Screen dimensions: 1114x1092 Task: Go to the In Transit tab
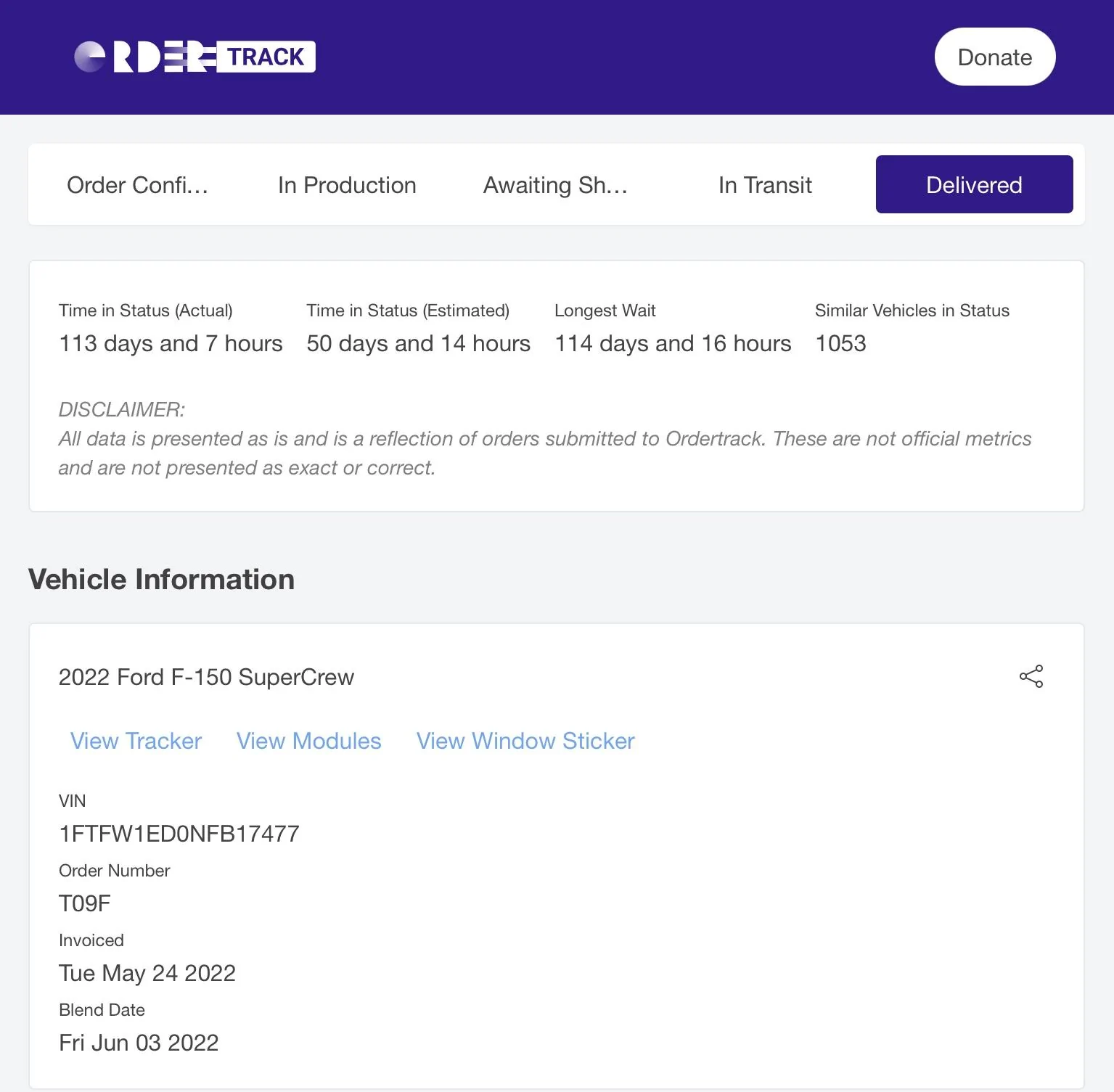tap(765, 185)
